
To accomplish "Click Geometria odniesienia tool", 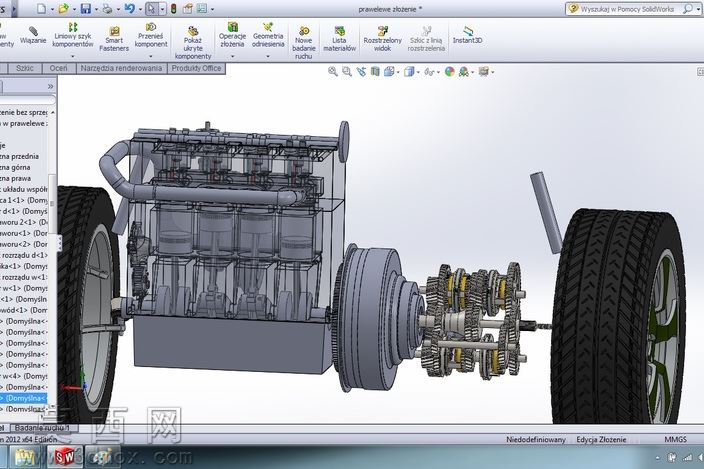I will (x=268, y=35).
